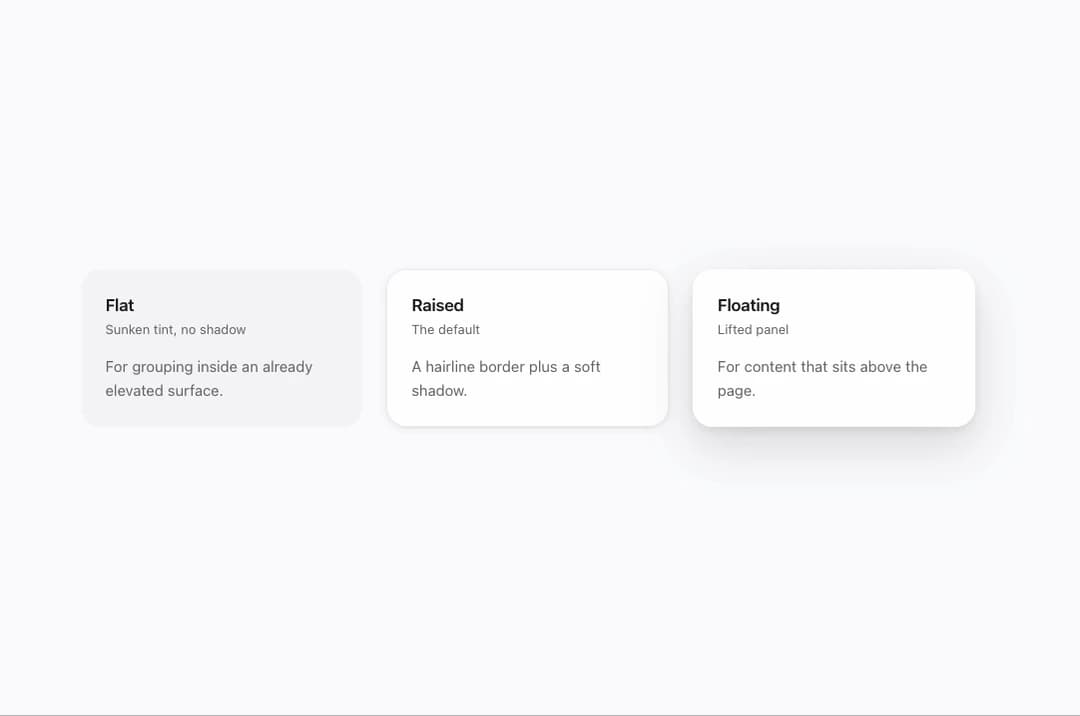Click the word 'elevated surface.' in Flat card
Image resolution: width=1080 pixels, height=716 pixels.
[x=164, y=390]
